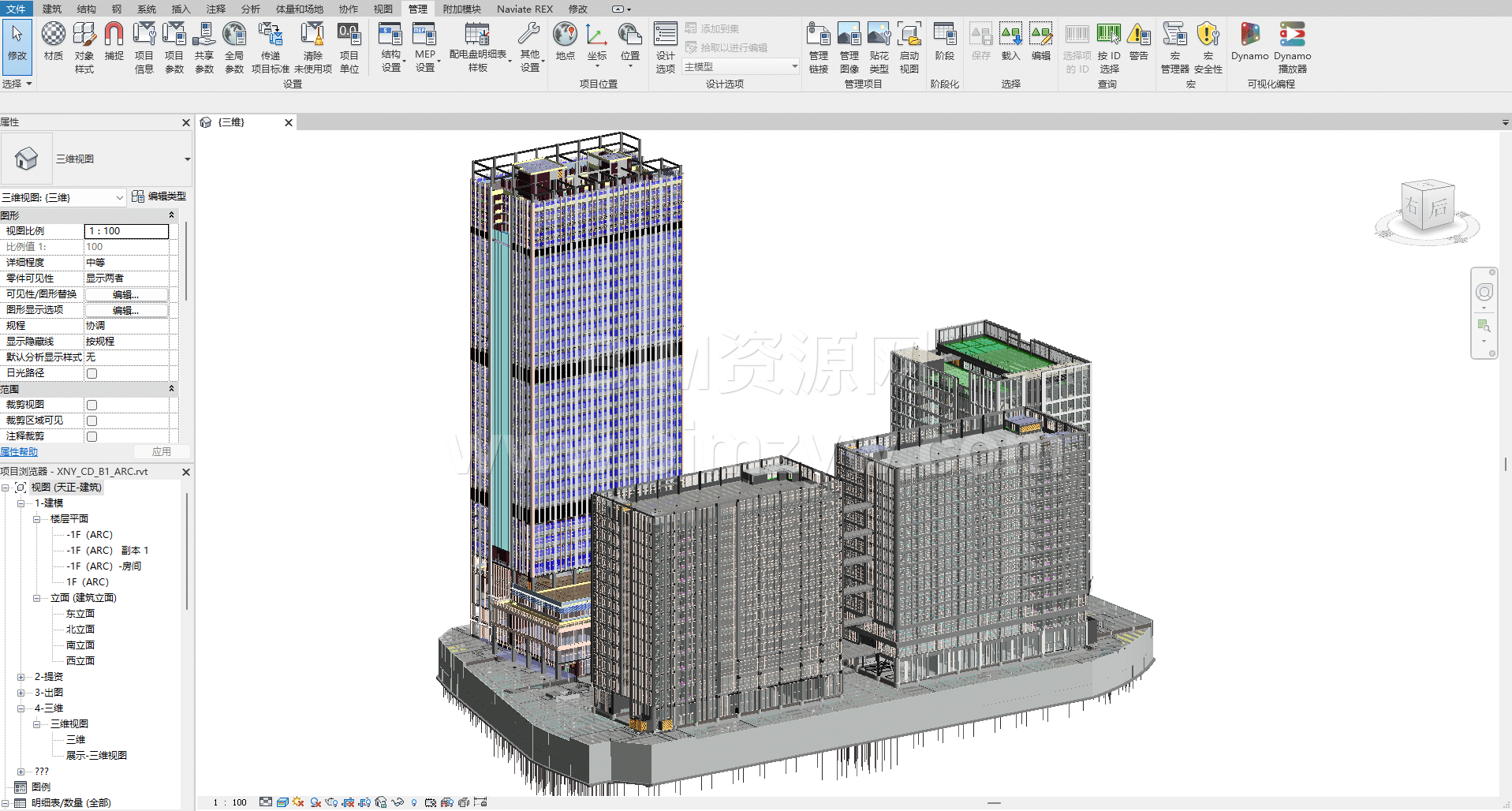Expand the 2-提资 tree node

21,677
